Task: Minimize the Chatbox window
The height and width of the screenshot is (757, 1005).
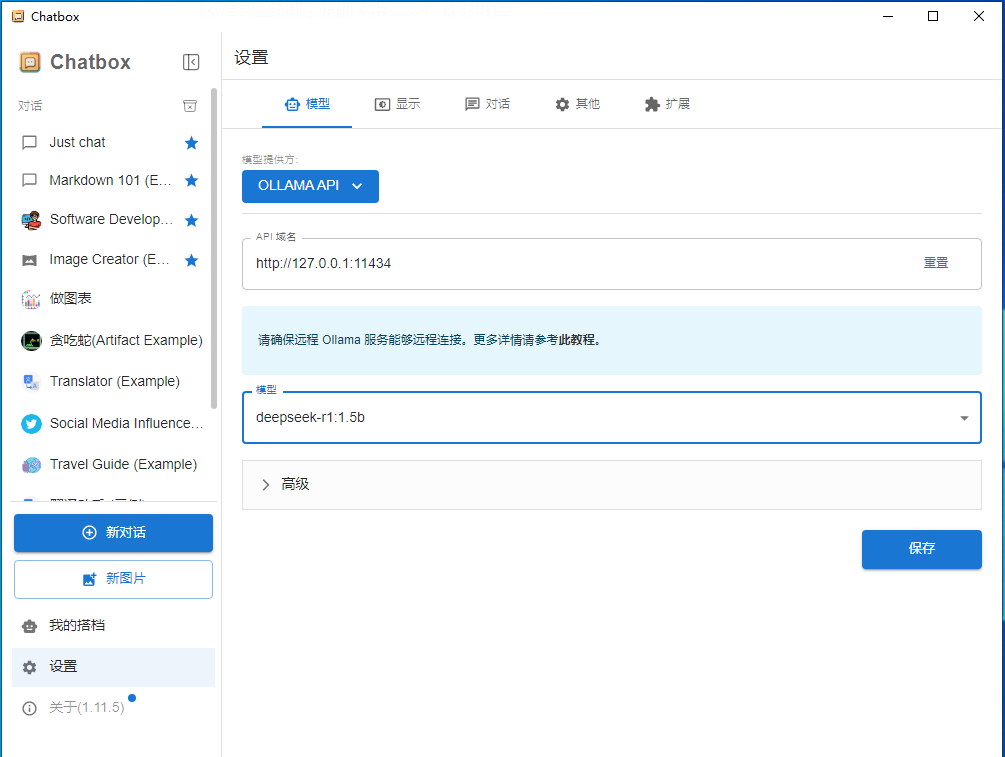Action: [888, 16]
